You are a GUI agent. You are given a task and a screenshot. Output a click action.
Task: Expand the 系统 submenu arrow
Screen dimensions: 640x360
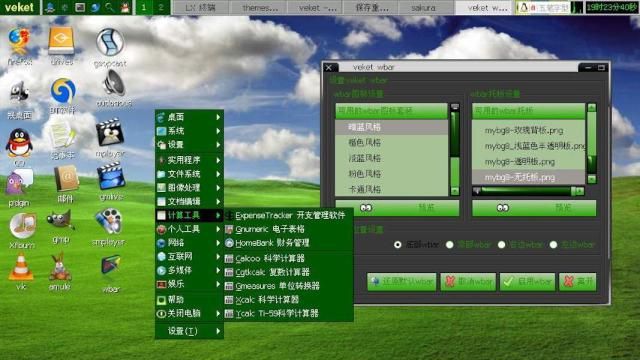[218, 131]
